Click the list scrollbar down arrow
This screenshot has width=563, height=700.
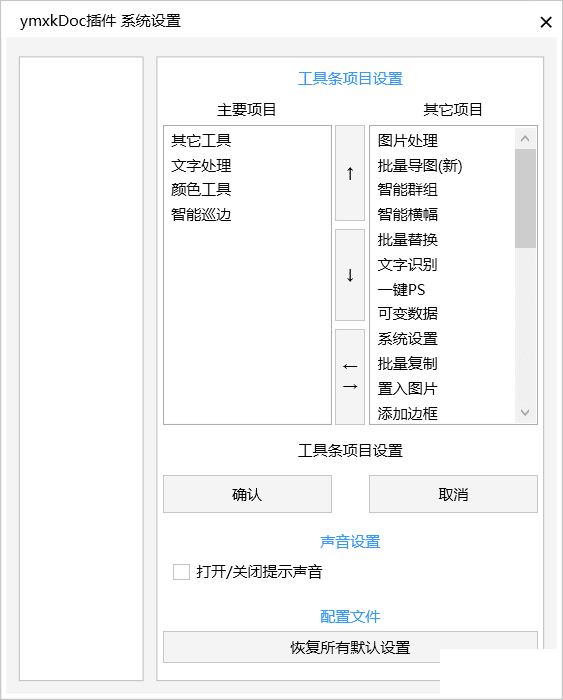click(x=525, y=412)
